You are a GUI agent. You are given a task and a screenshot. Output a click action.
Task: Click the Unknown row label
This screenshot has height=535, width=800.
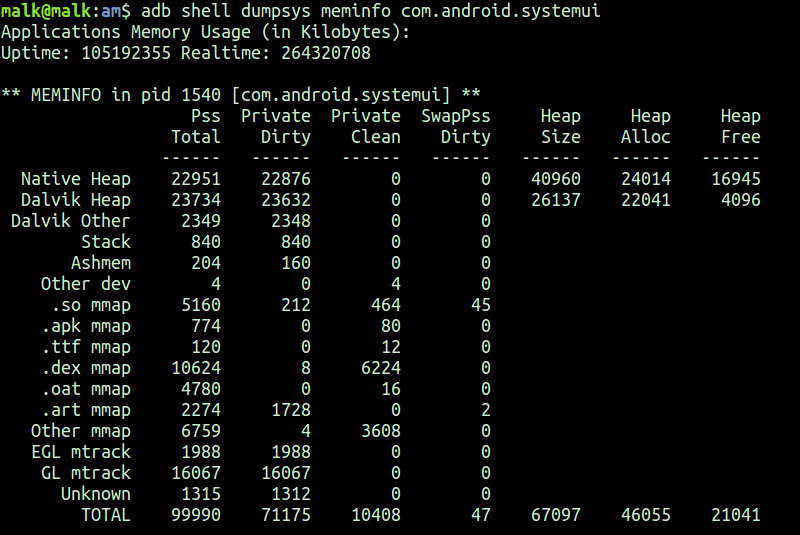point(96,494)
